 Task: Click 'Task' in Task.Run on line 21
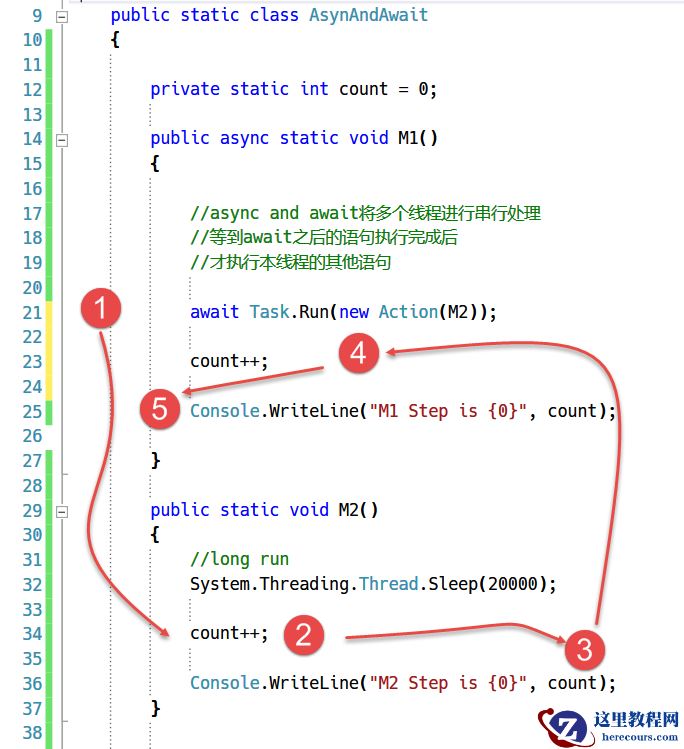269,312
